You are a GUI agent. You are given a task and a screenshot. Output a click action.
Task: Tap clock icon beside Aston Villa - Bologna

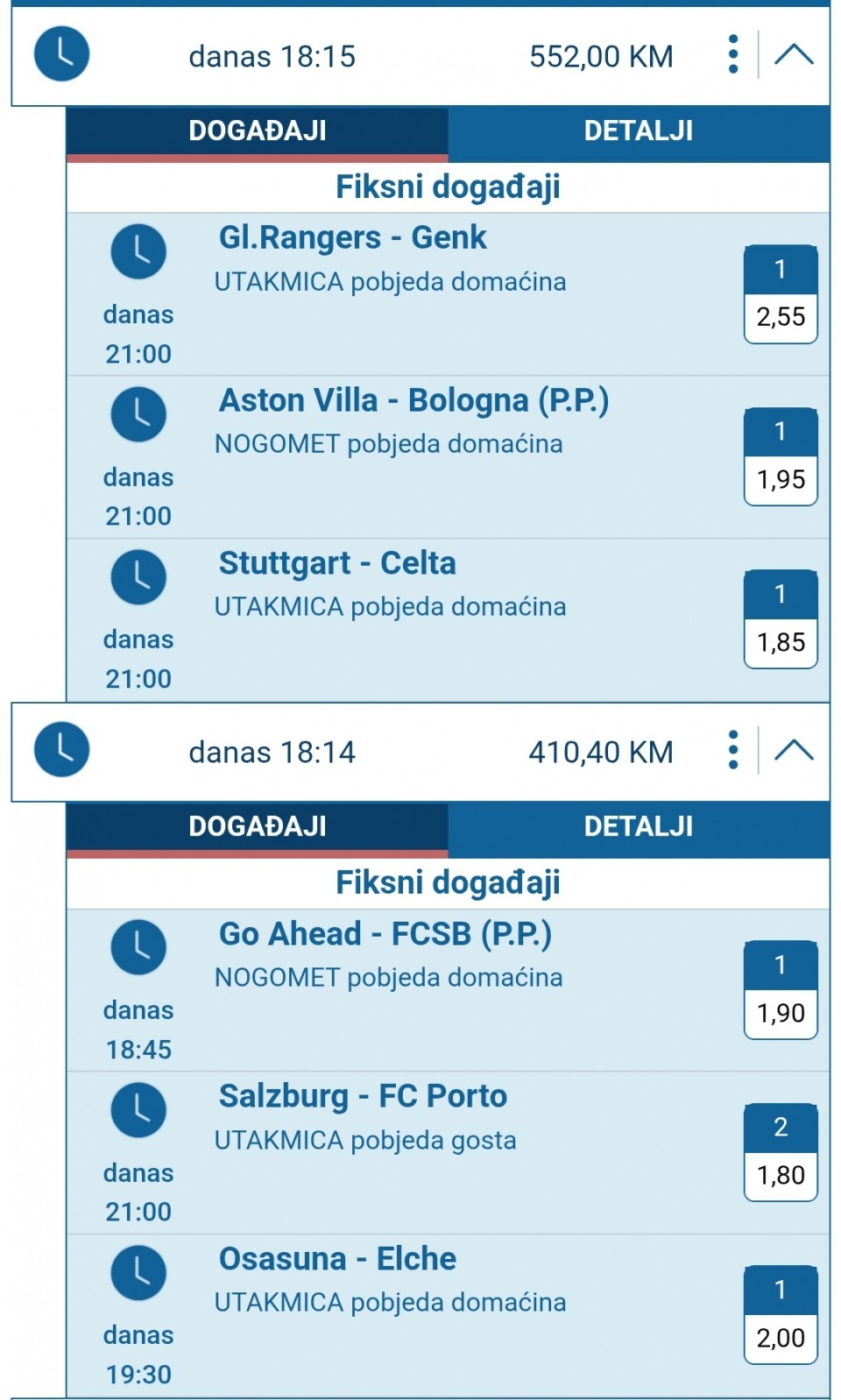138,414
